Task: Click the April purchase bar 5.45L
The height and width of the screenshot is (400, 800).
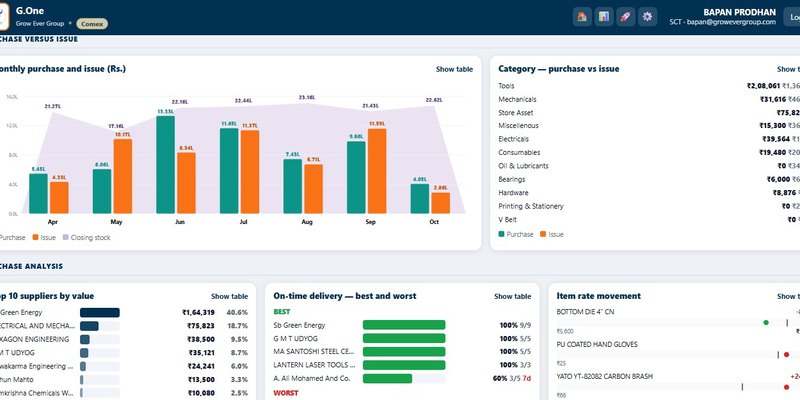Action: [x=38, y=193]
